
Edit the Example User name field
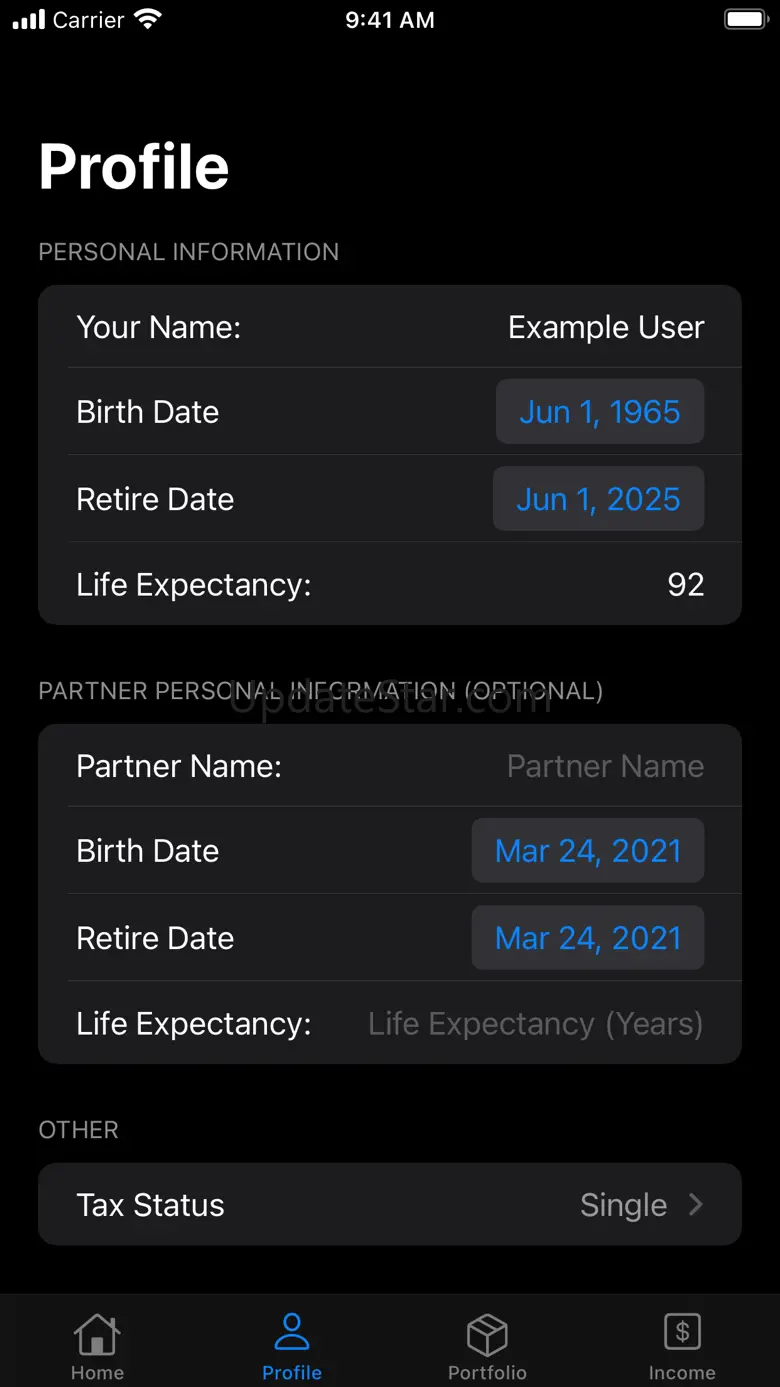click(606, 327)
